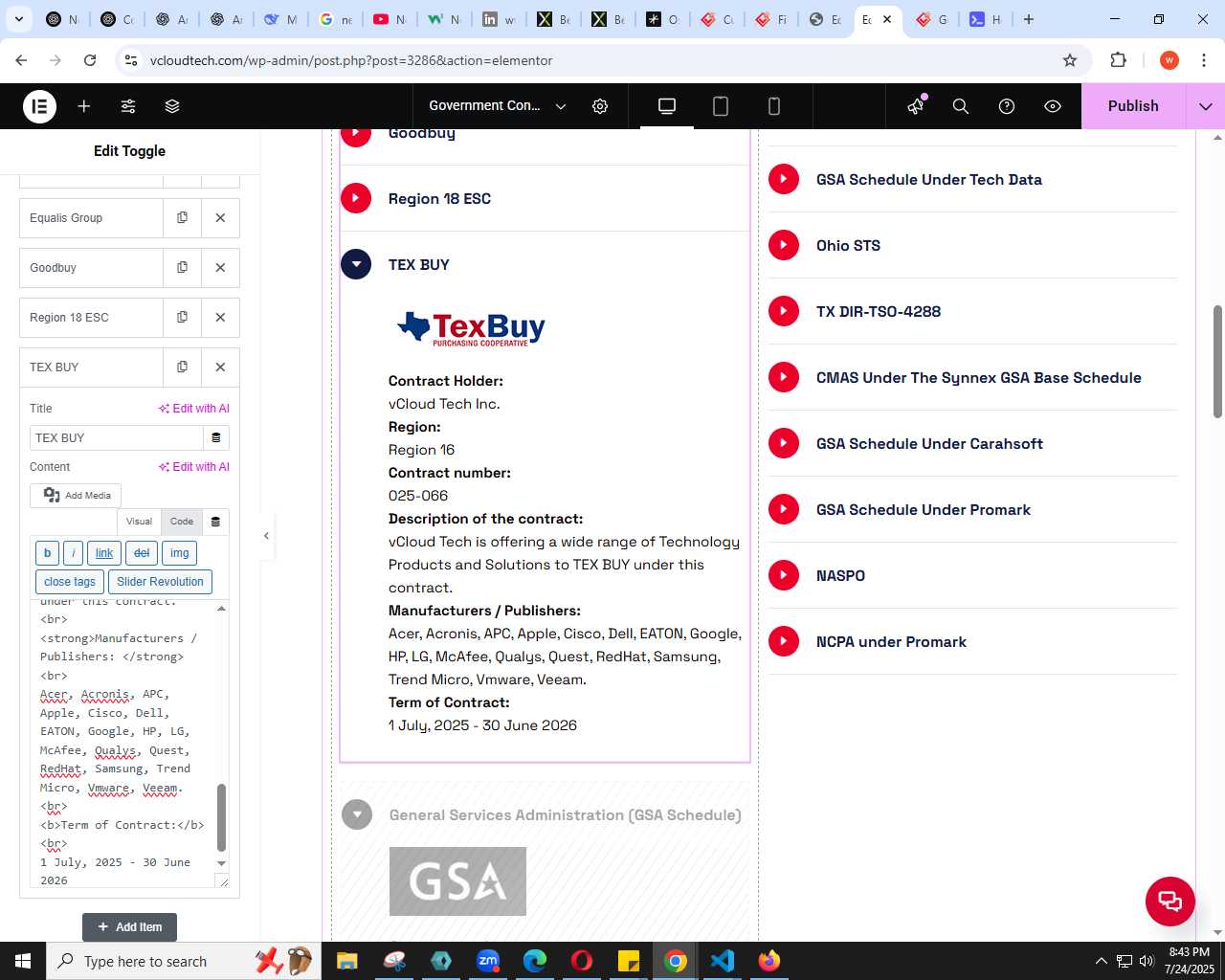Collapse the Elementor side panel
Screen dimensions: 1225x980
coord(266,536)
